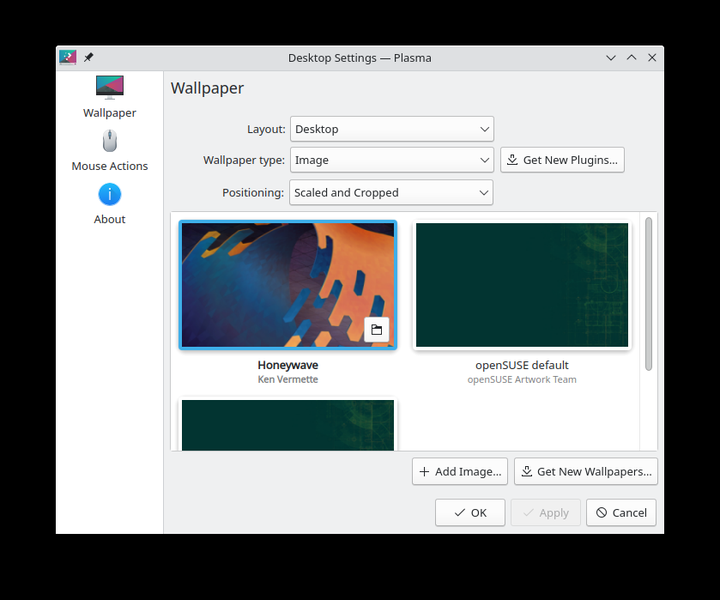The image size is (720, 600).
Task: Click the wallpaper list vertical scrollbar
Action: point(648,294)
